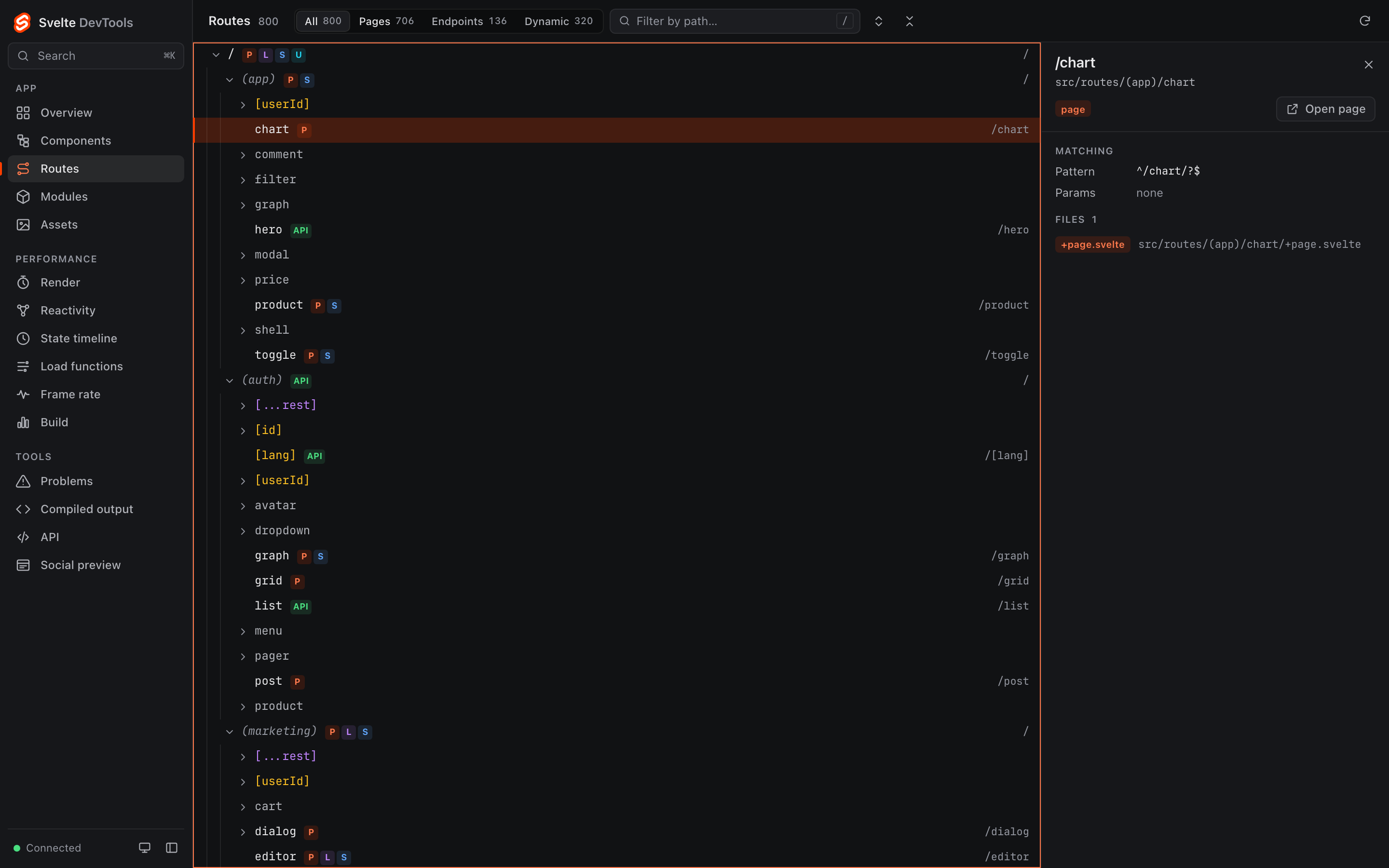The height and width of the screenshot is (868, 1389).
Task: Select the [lang] API route row
Action: (x=617, y=456)
